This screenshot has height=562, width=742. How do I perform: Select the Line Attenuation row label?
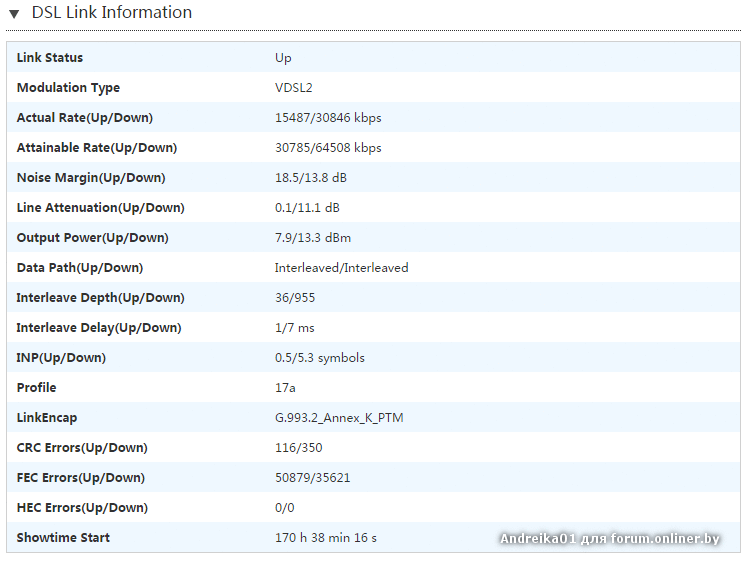pyautogui.click(x=100, y=208)
